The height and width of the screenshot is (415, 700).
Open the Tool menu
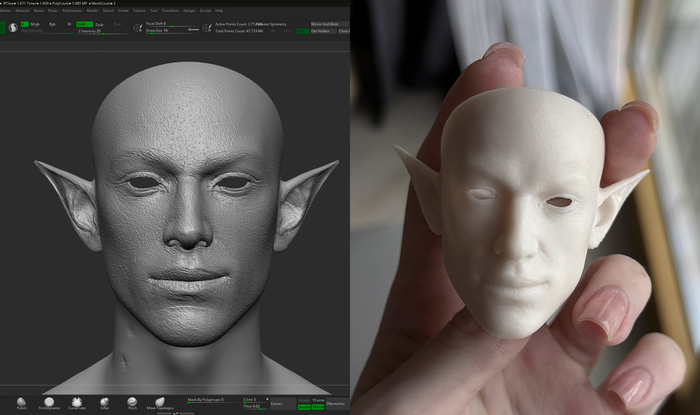(154, 10)
